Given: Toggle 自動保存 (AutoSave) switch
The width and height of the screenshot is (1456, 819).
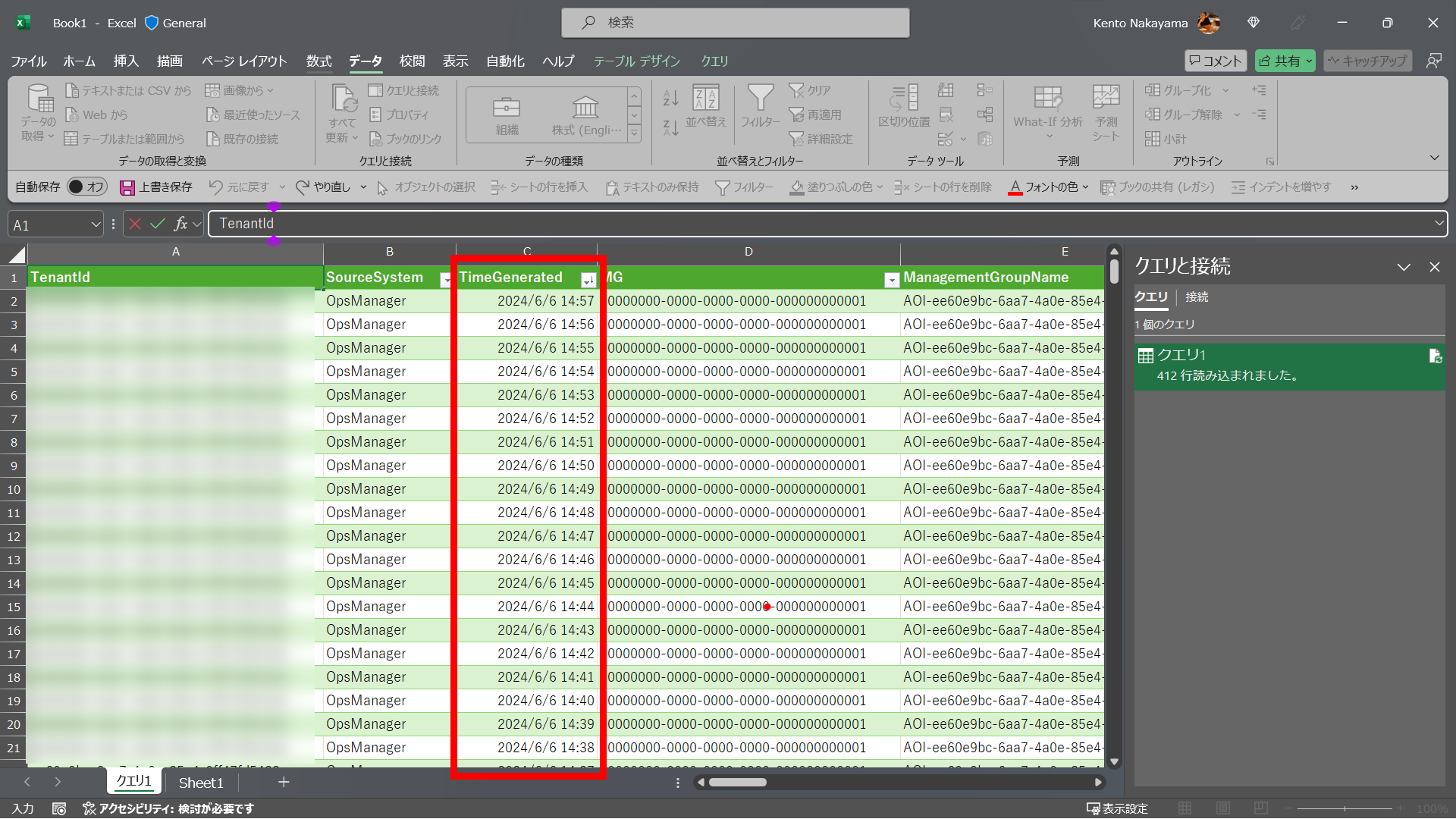Looking at the screenshot, I should click(x=86, y=187).
